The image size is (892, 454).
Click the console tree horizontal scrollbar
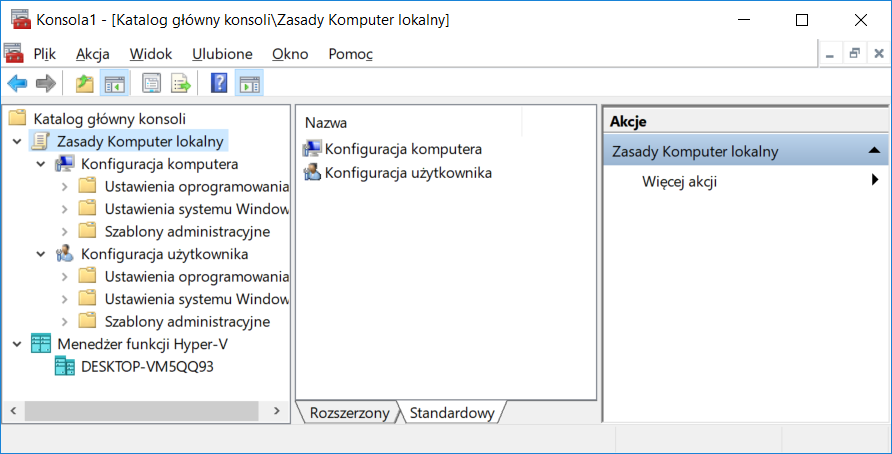point(140,411)
